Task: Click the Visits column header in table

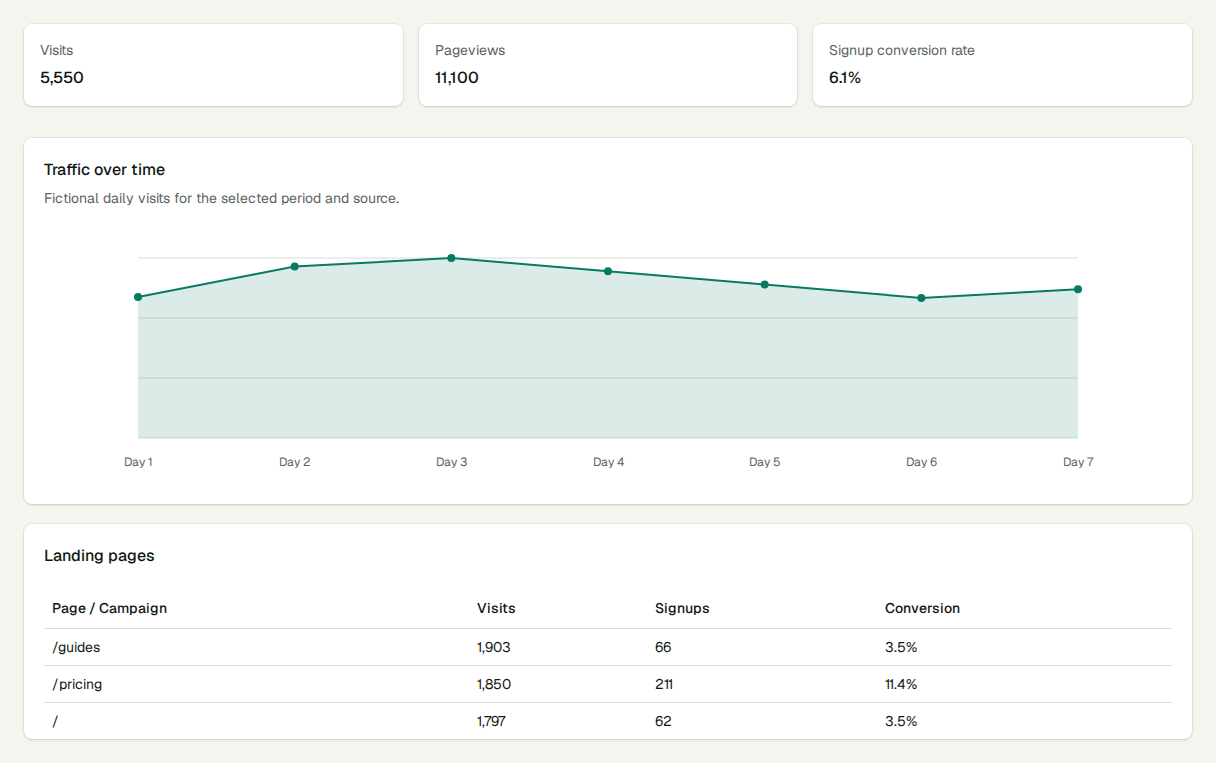Action: click(496, 608)
